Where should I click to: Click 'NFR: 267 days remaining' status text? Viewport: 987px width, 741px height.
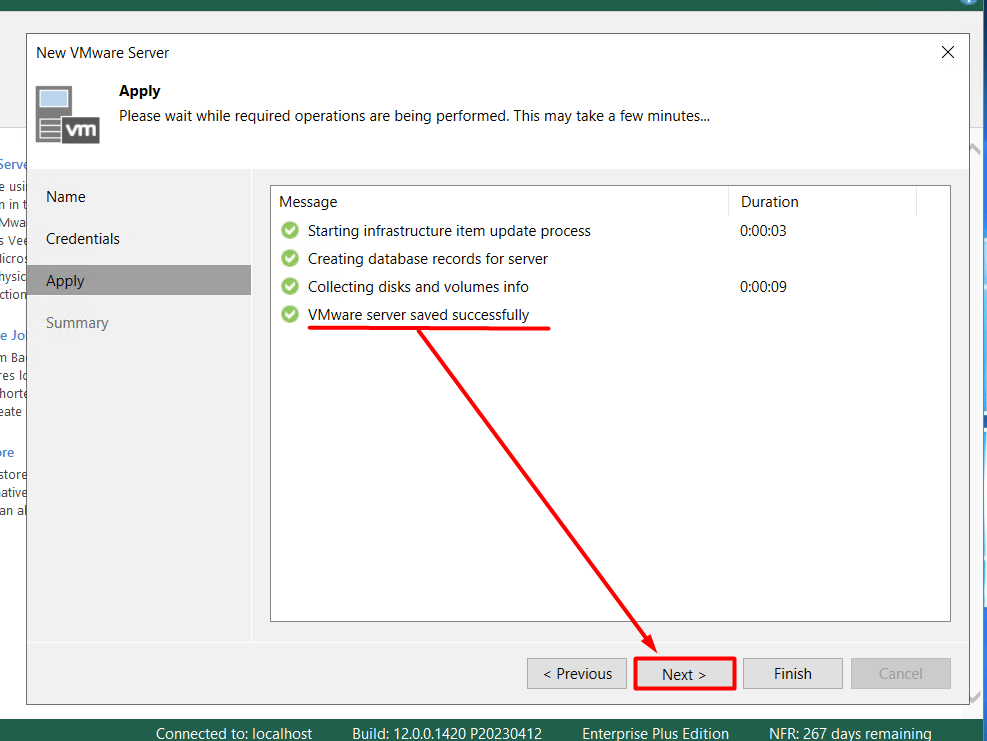coord(850,733)
